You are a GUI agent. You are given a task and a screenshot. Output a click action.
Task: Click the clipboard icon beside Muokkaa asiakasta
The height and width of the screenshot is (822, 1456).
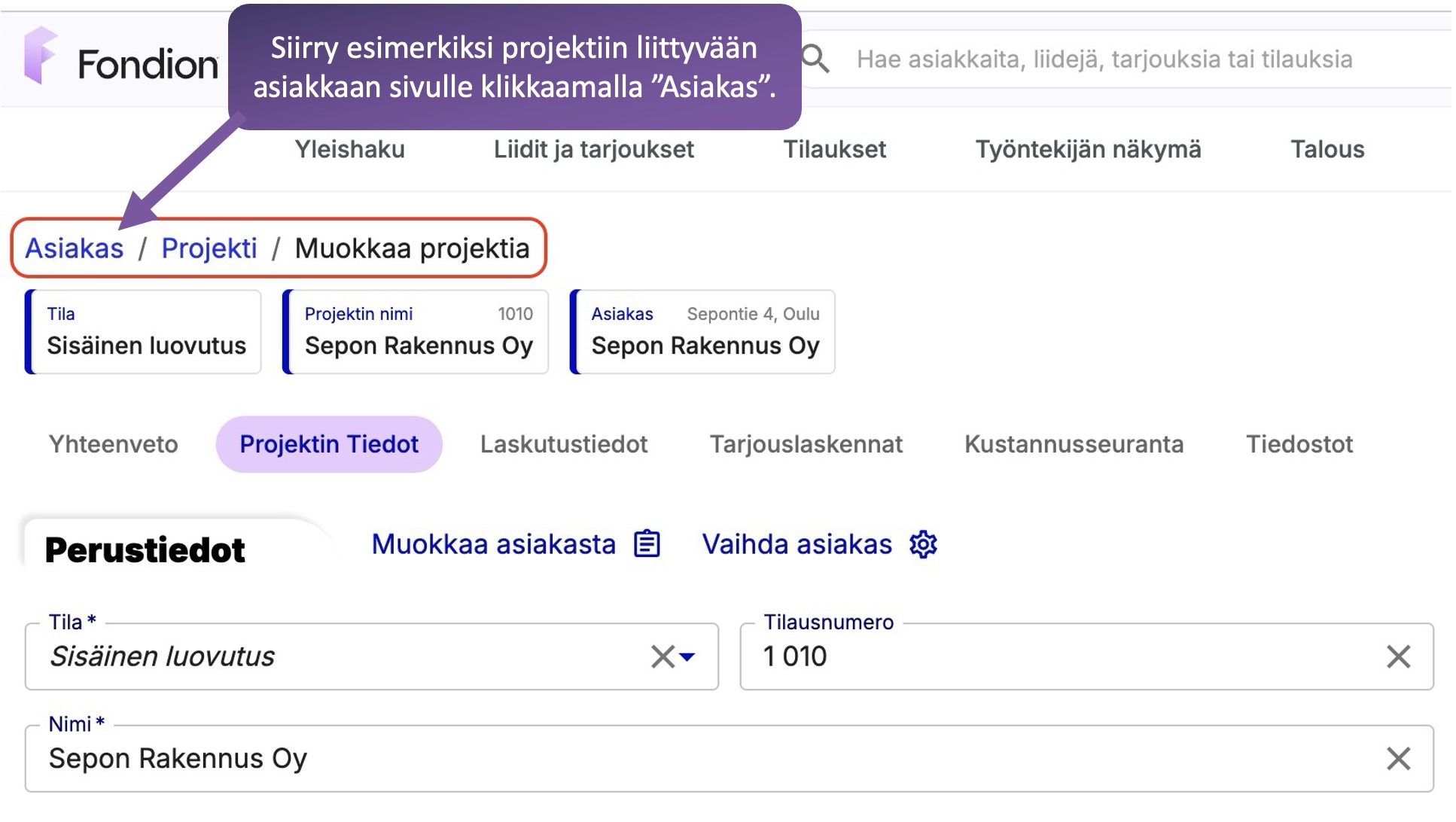click(647, 543)
